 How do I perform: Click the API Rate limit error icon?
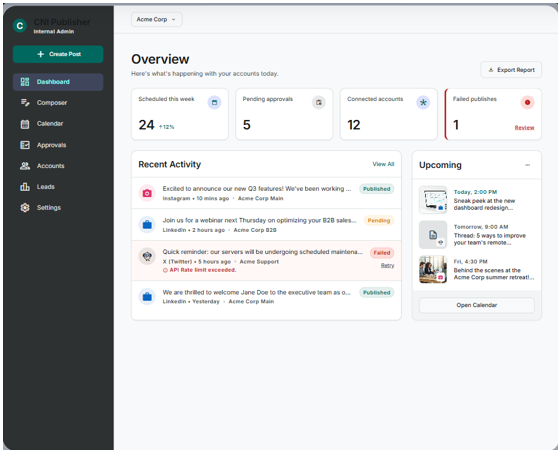(x=165, y=270)
